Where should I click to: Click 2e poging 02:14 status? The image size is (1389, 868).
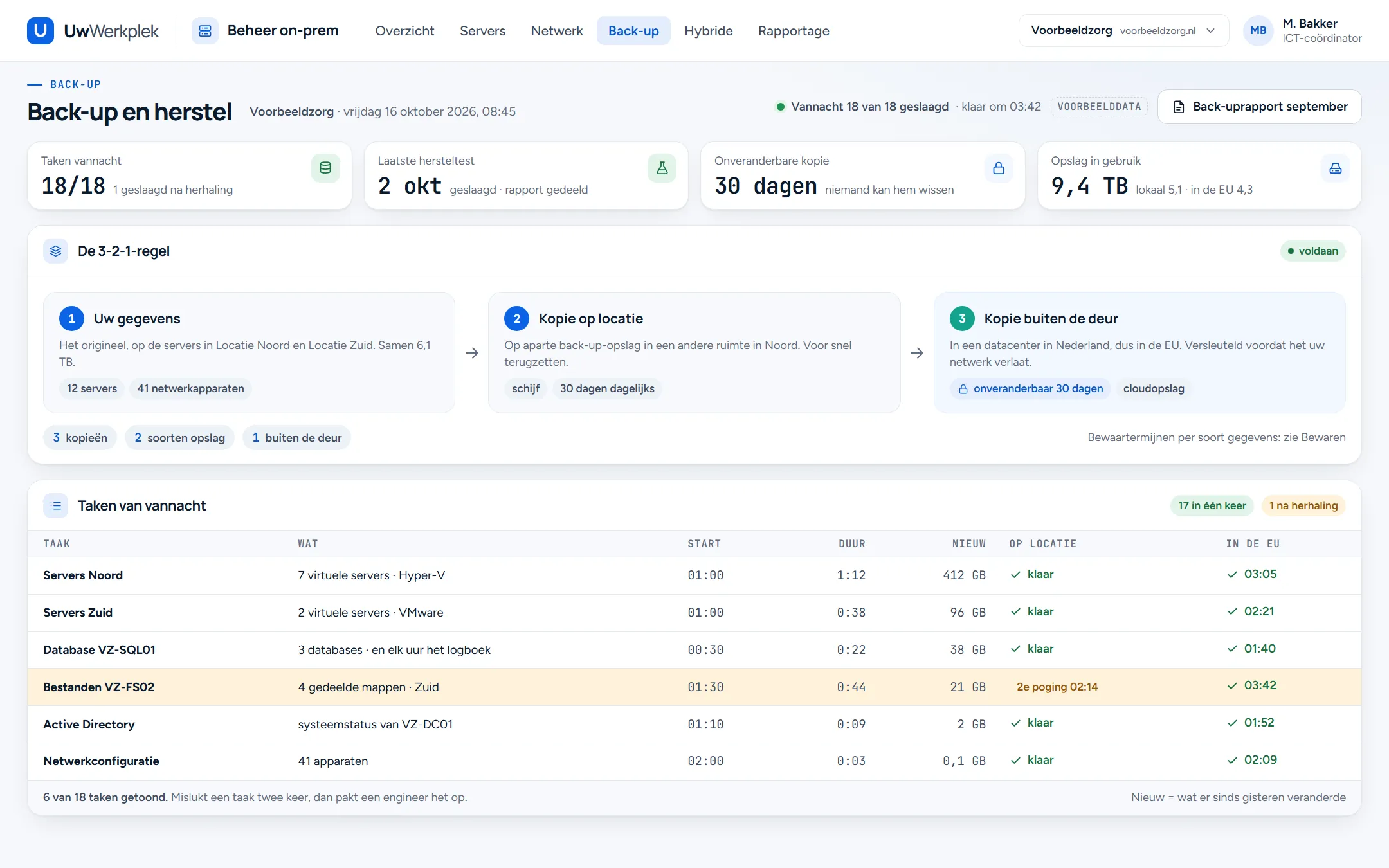(1057, 687)
